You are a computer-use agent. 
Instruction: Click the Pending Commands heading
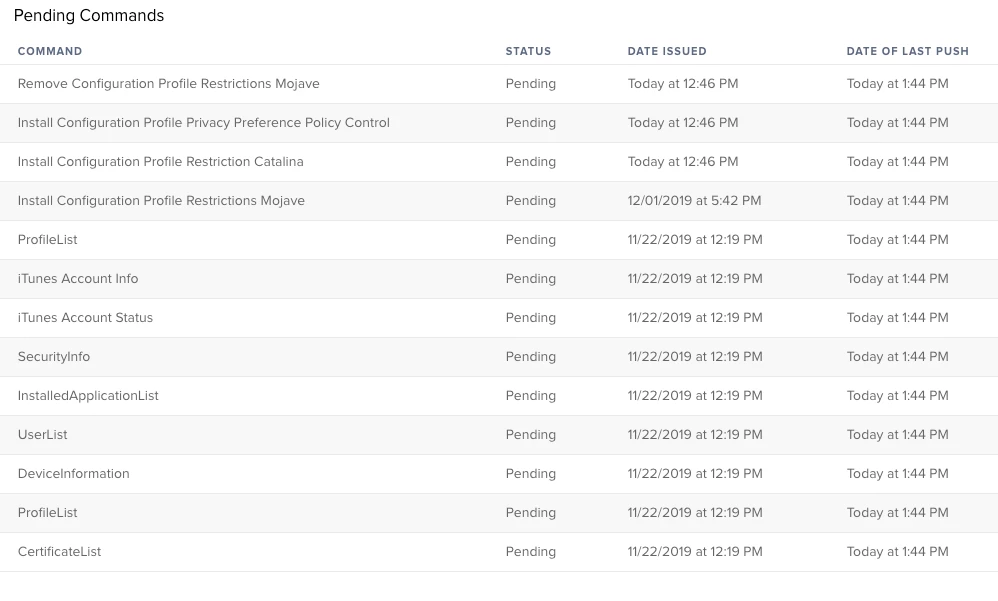coord(89,15)
